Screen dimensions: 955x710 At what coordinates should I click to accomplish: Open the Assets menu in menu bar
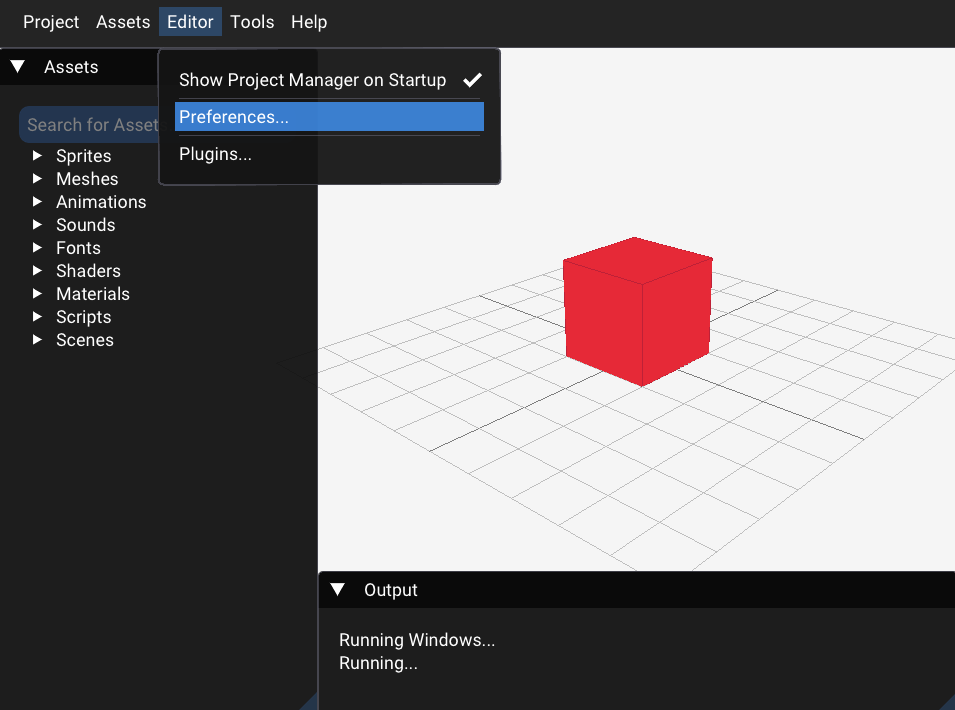pos(123,22)
